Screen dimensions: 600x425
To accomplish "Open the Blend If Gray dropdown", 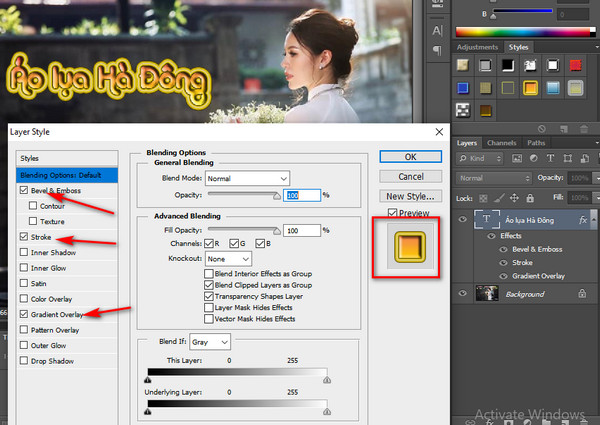I will (x=210, y=342).
